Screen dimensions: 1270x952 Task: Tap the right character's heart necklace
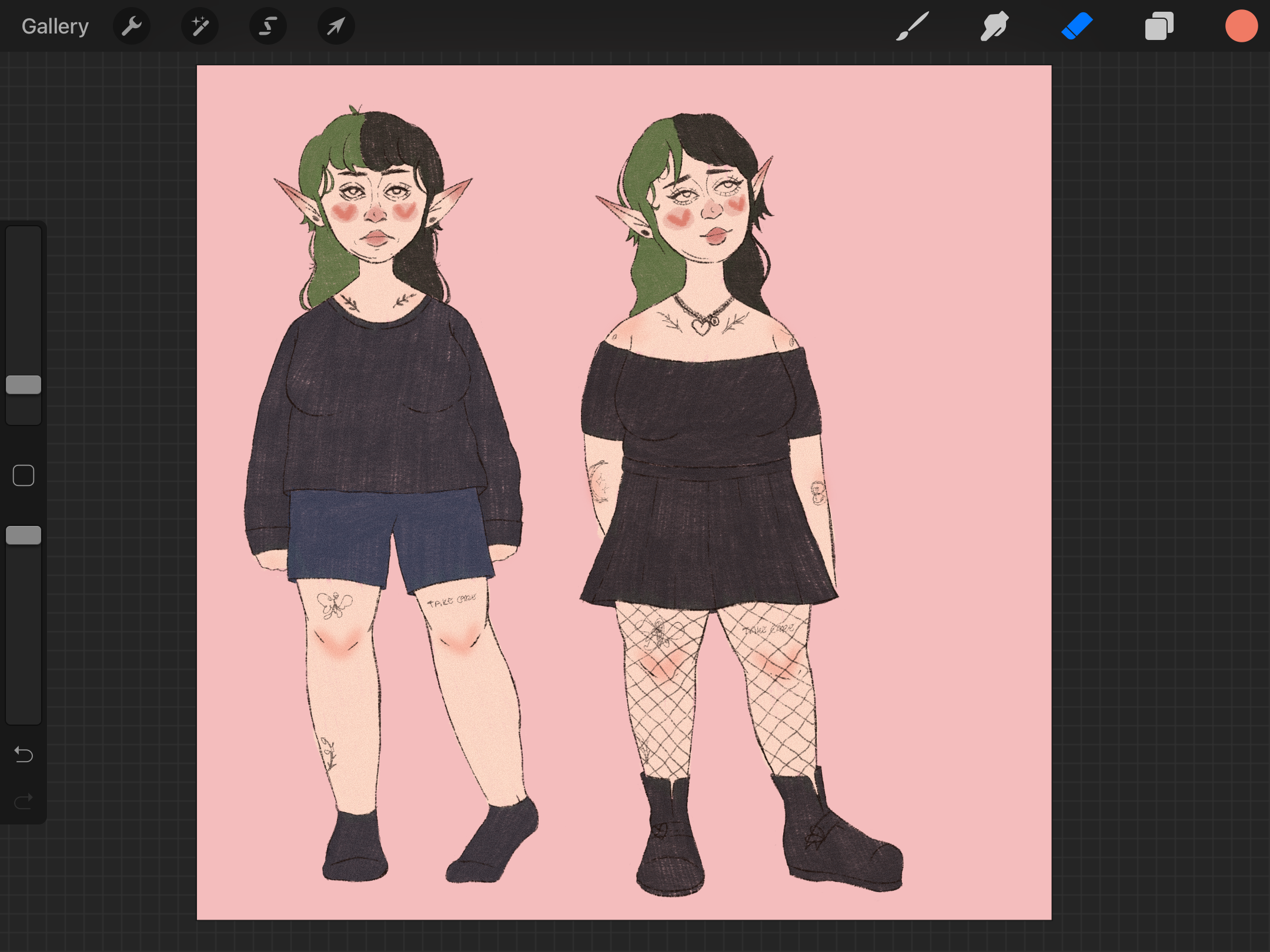(x=701, y=326)
